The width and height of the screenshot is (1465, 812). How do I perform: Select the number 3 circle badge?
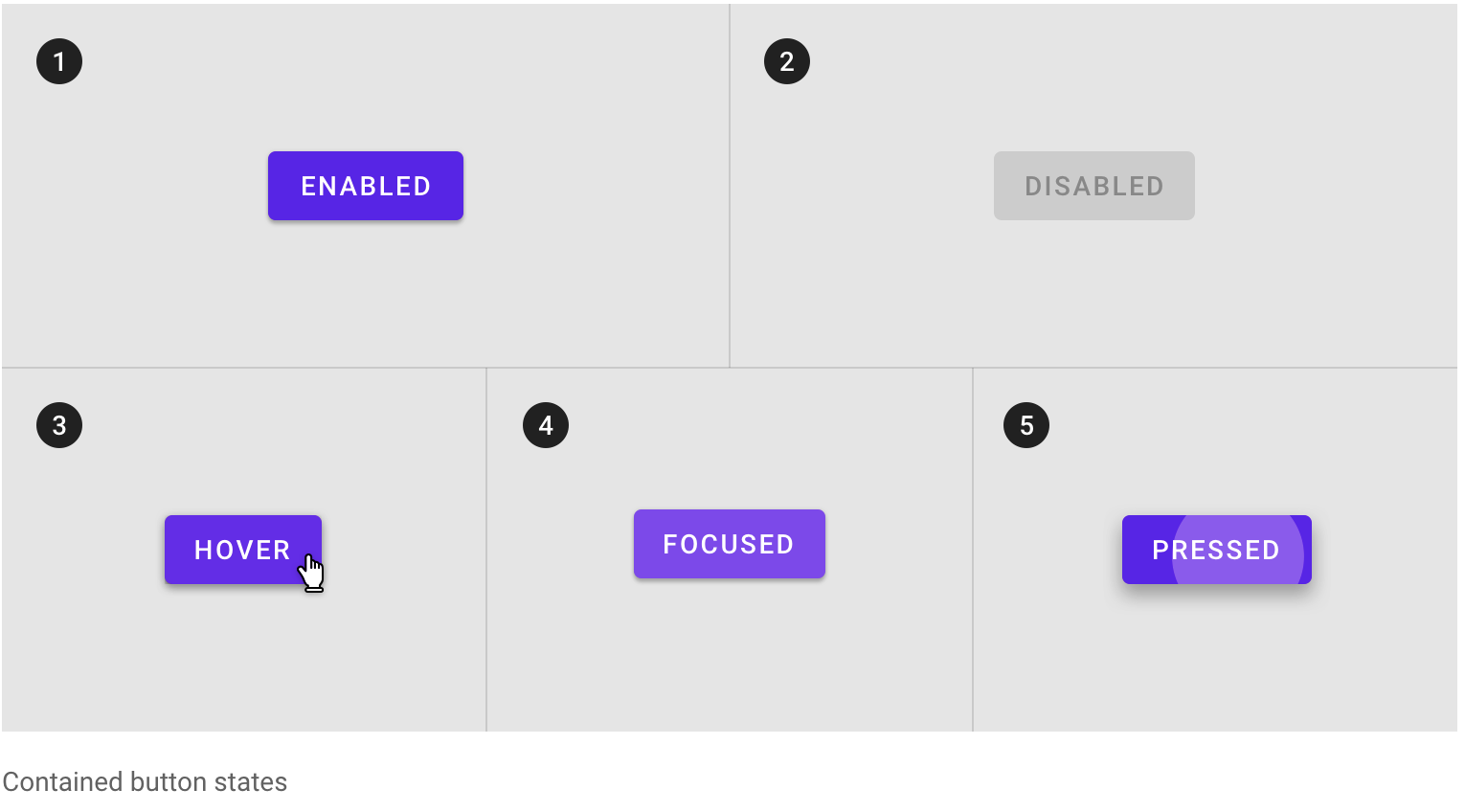click(59, 425)
